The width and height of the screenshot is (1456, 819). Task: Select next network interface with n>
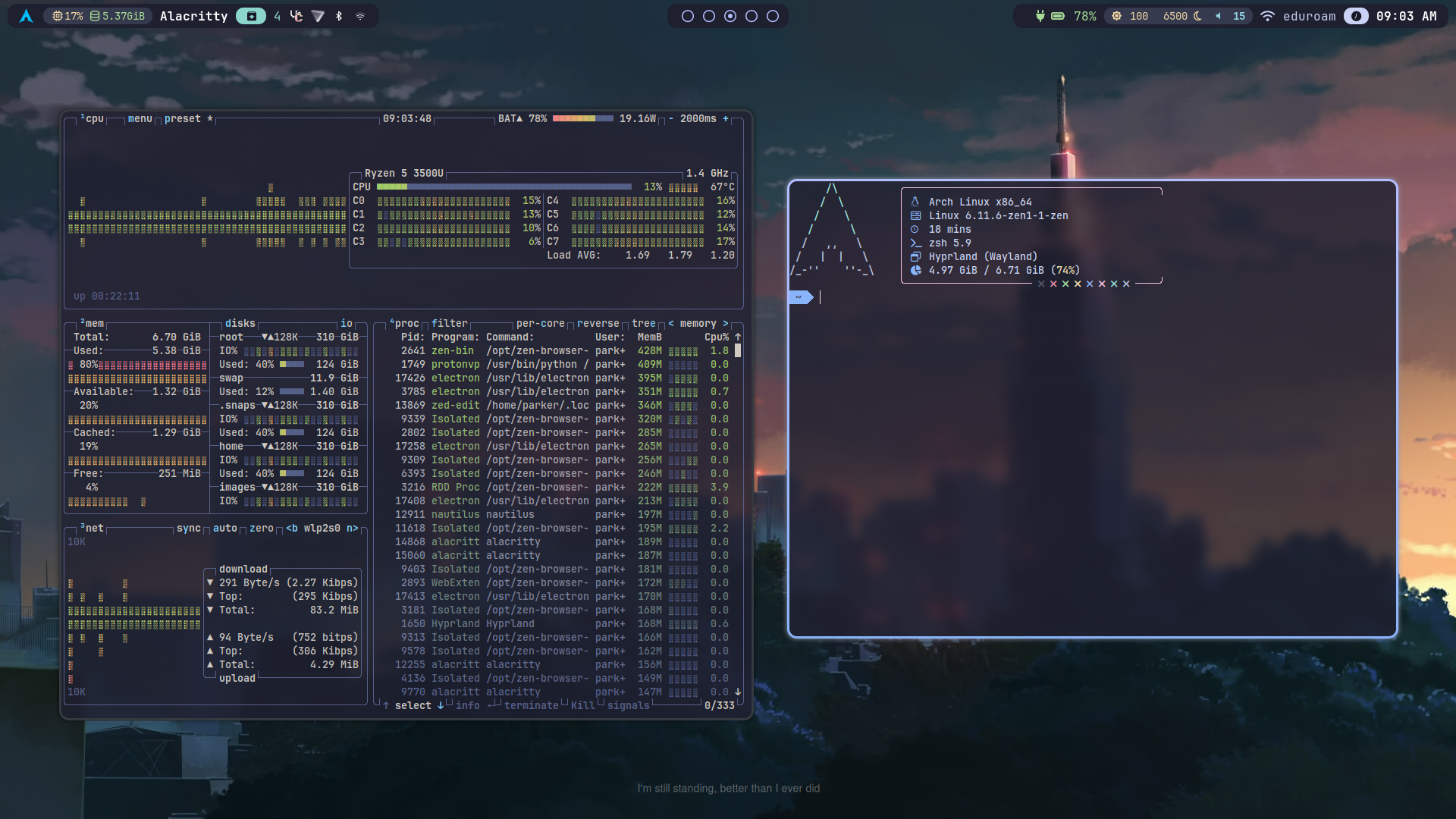353,528
